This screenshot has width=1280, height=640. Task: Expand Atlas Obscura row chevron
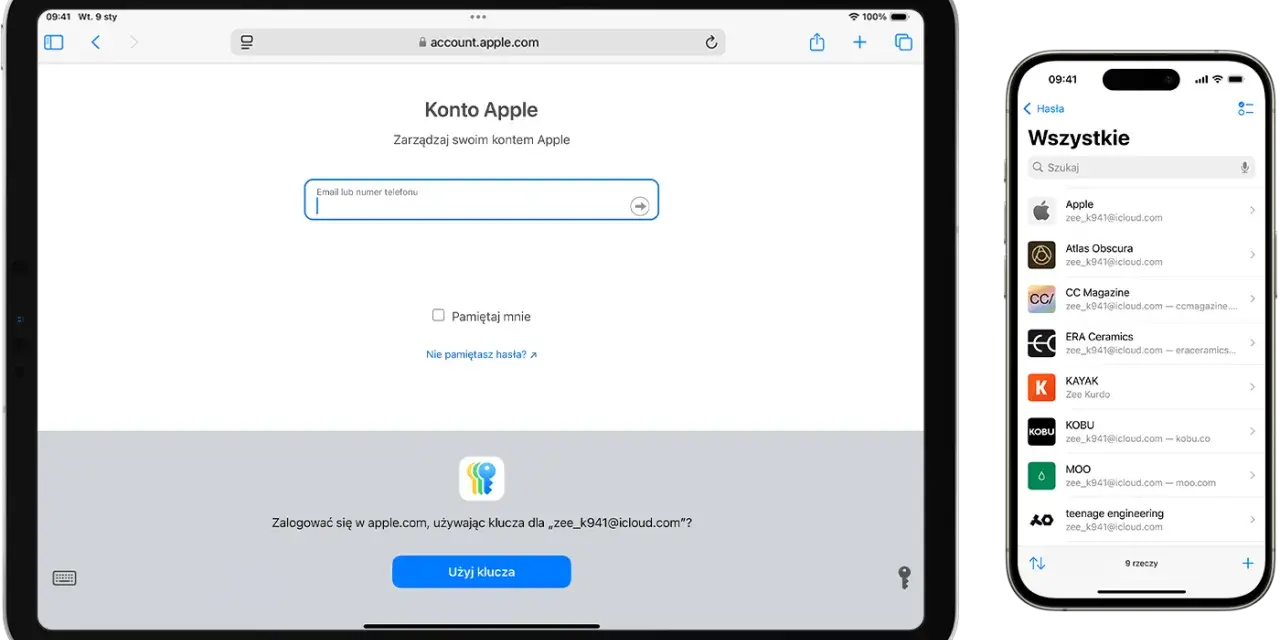(1252, 254)
